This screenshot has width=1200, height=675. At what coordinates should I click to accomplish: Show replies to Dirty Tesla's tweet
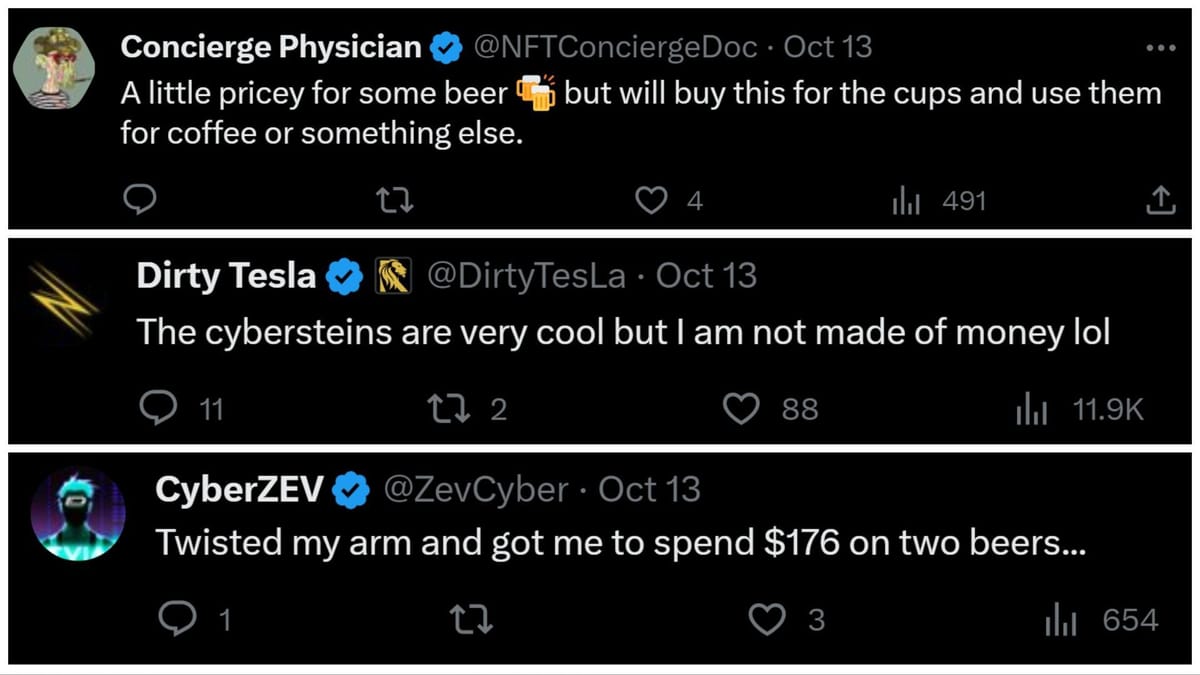click(160, 408)
